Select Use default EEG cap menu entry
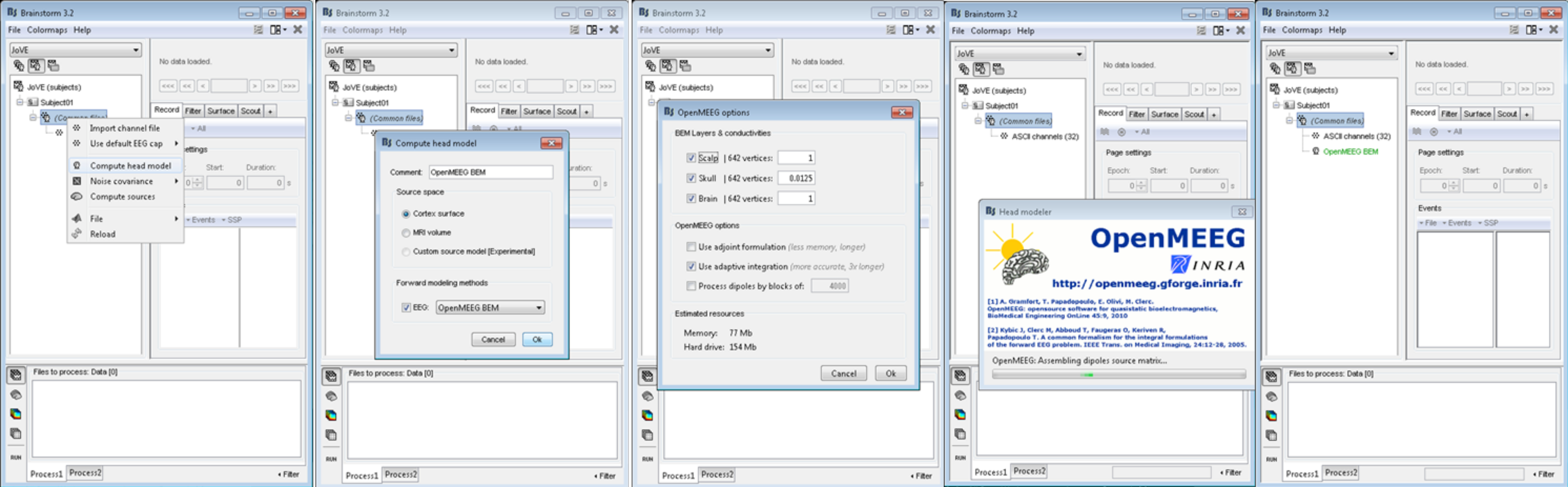 click(x=126, y=143)
